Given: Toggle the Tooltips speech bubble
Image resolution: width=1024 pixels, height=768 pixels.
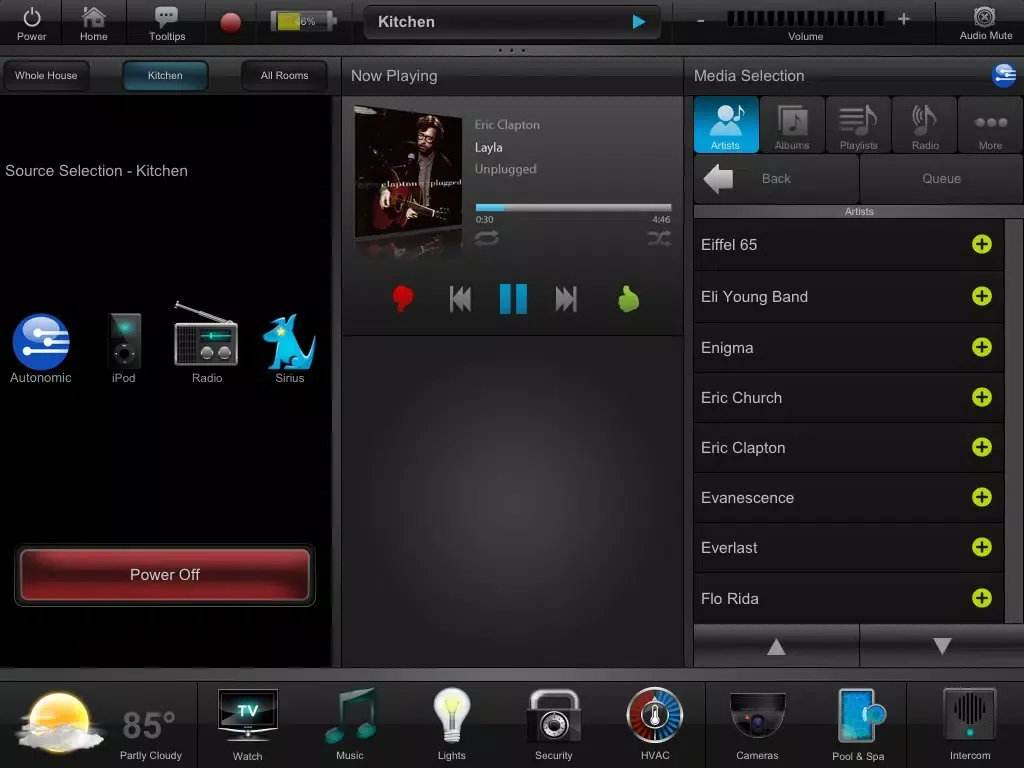Looking at the screenshot, I should pos(167,23).
